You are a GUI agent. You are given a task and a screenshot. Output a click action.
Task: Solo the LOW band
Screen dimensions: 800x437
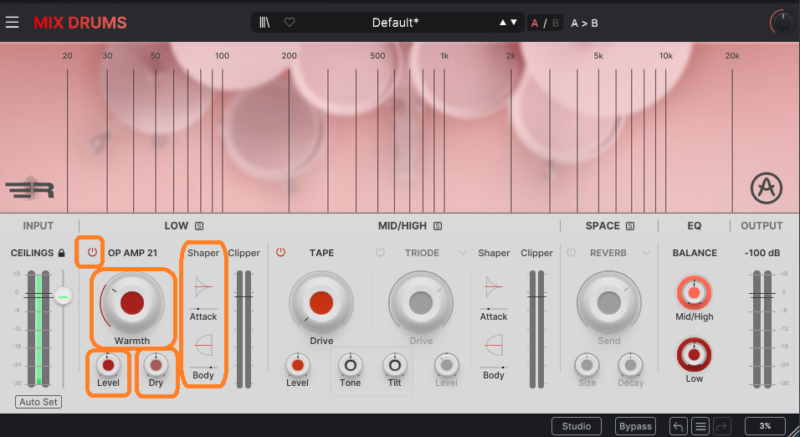[x=199, y=226]
